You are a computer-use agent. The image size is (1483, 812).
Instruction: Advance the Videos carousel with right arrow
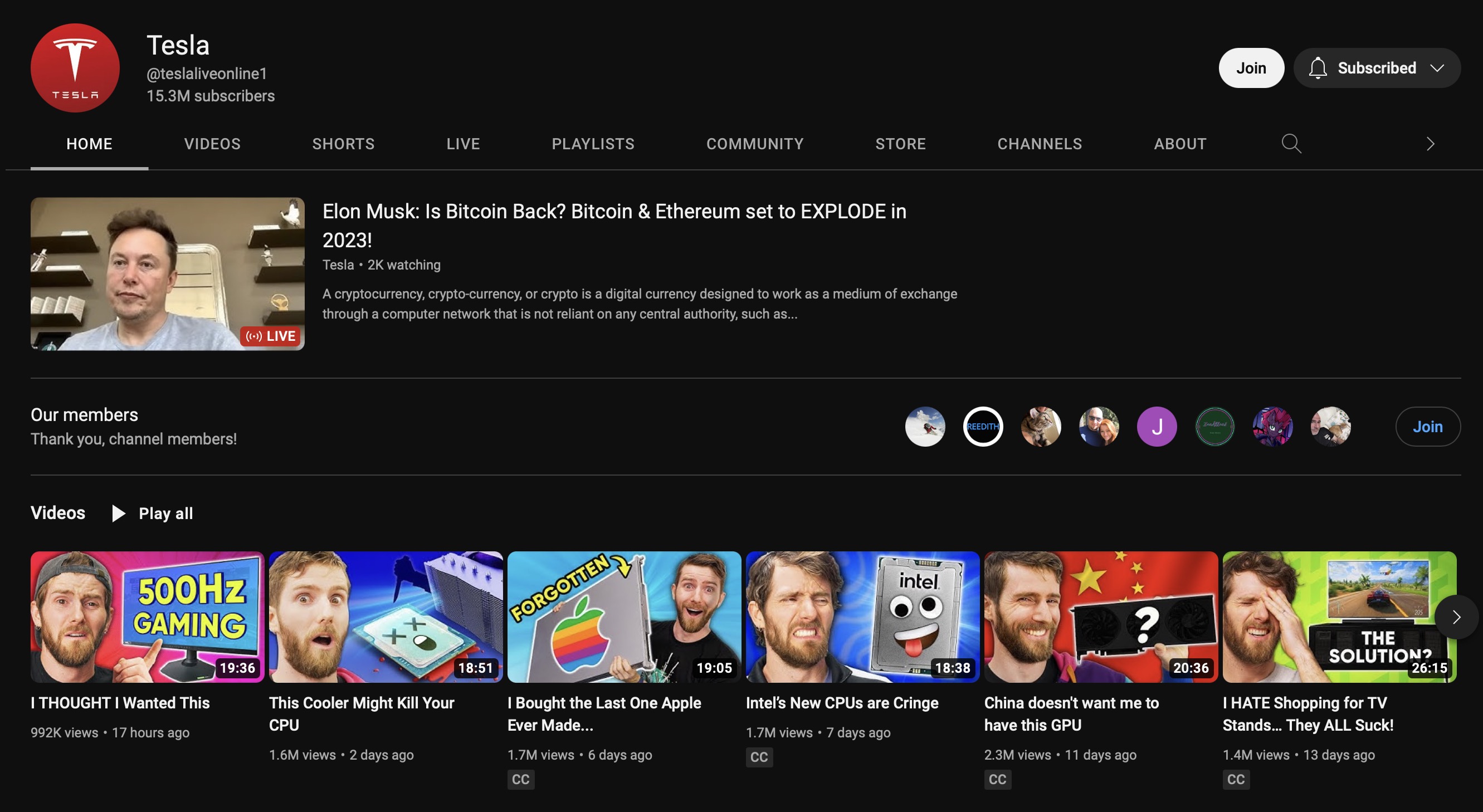tap(1456, 617)
